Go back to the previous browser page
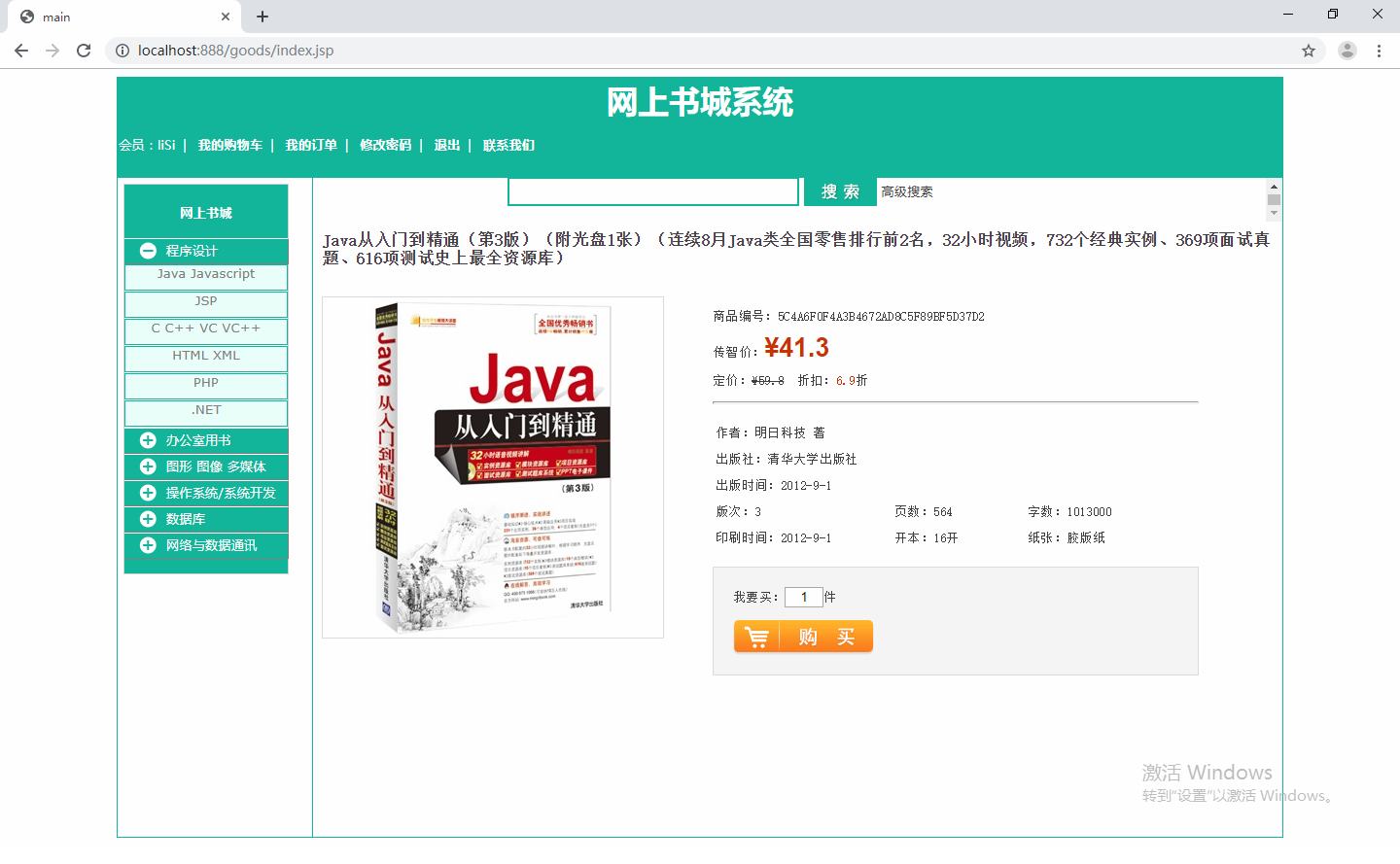 21,51
